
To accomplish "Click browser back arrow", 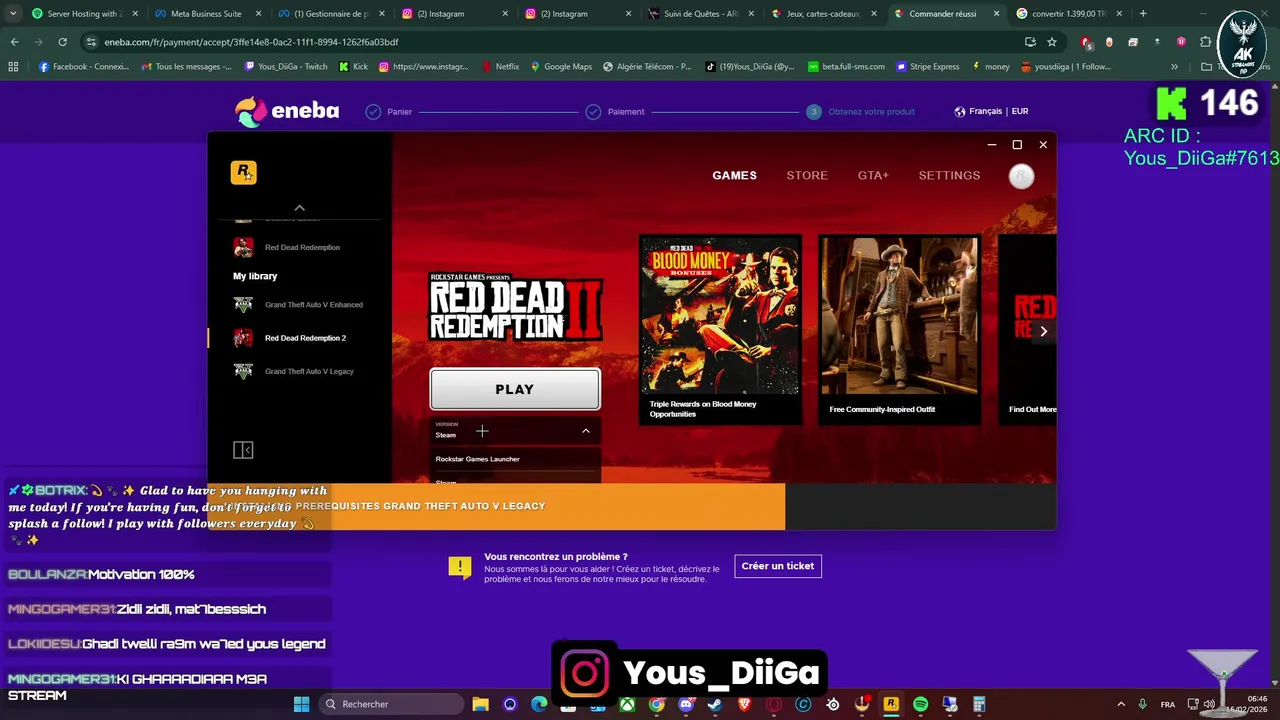I will (14, 42).
